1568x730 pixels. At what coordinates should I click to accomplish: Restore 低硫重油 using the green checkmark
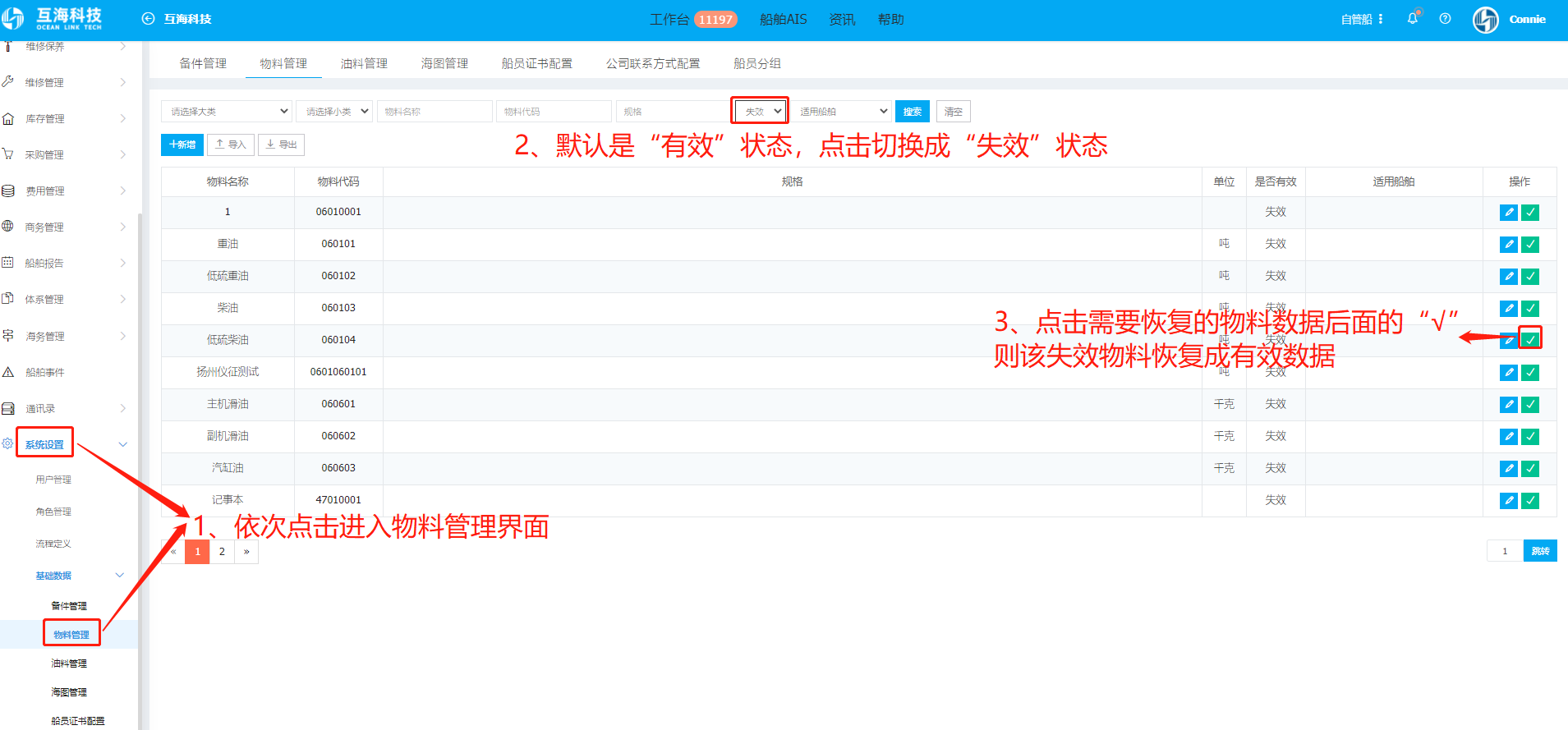pyautogui.click(x=1530, y=277)
